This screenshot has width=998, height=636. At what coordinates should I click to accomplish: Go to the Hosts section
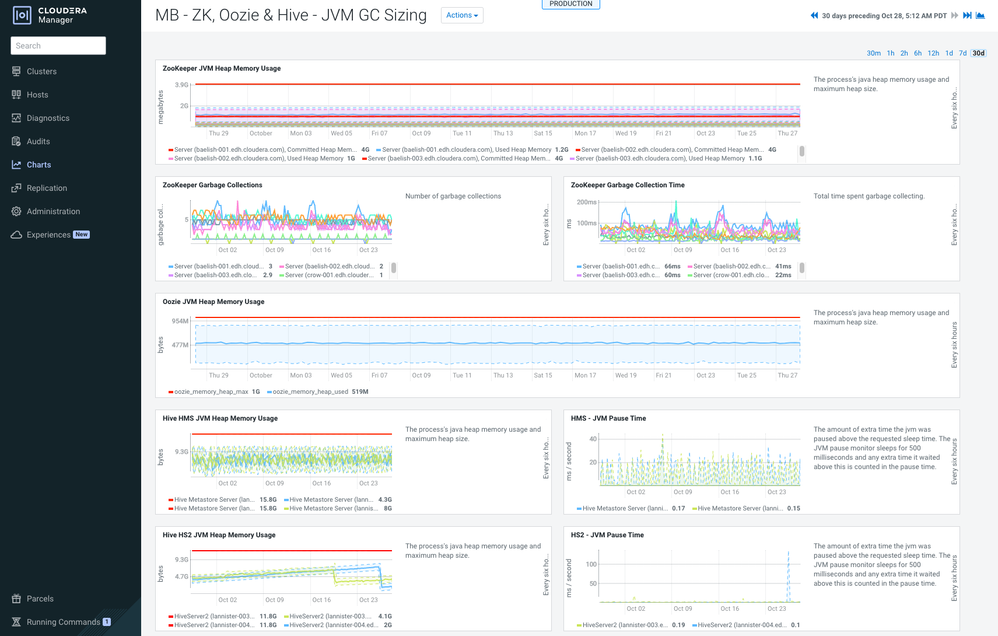point(38,95)
